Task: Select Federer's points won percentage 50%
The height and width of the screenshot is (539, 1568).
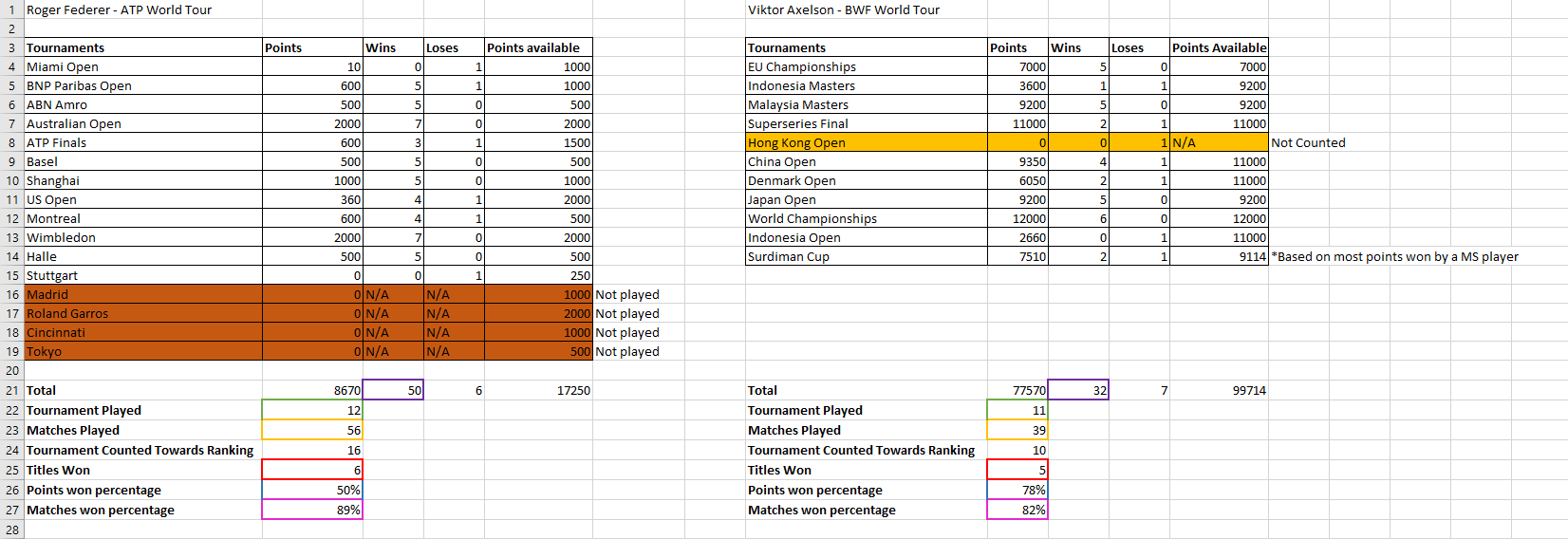Action: (x=312, y=490)
